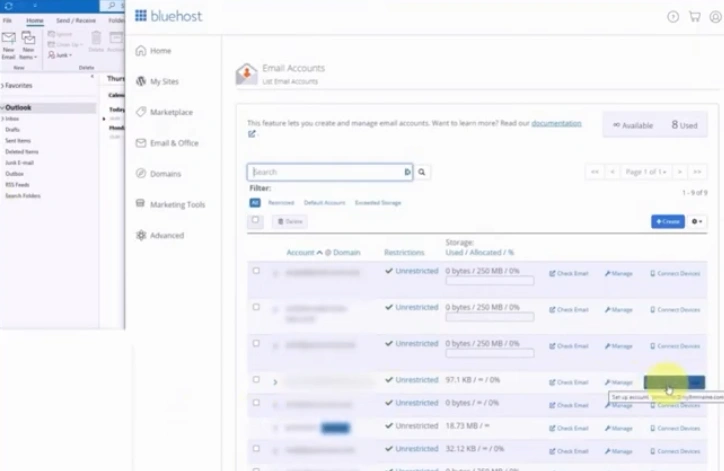This screenshot has height=471, width=724.
Task: Open Email & Office in sidebar
Action: (173, 143)
